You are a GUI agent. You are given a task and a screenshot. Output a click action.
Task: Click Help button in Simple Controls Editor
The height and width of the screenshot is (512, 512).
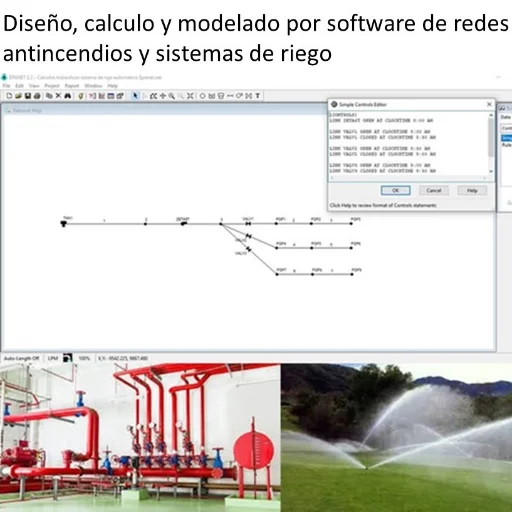(x=472, y=191)
